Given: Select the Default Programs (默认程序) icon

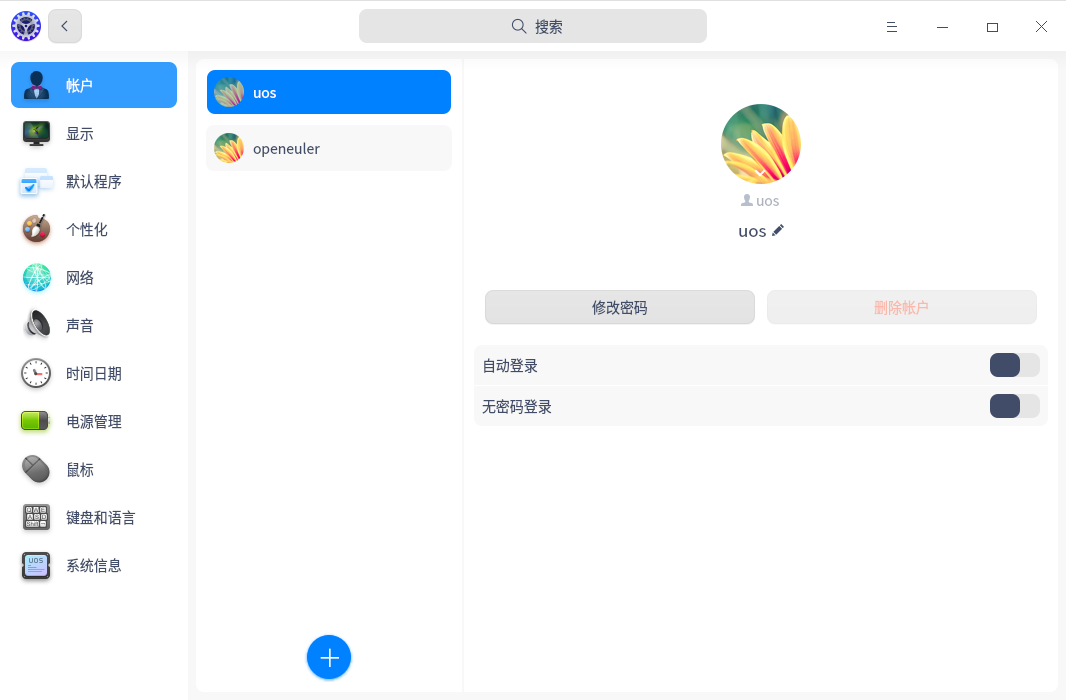Looking at the screenshot, I should pyautogui.click(x=37, y=182).
